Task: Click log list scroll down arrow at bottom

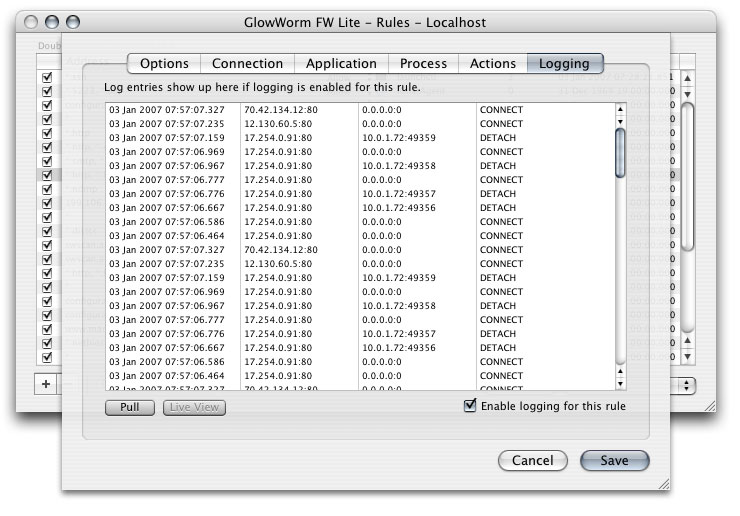Action: click(620, 384)
